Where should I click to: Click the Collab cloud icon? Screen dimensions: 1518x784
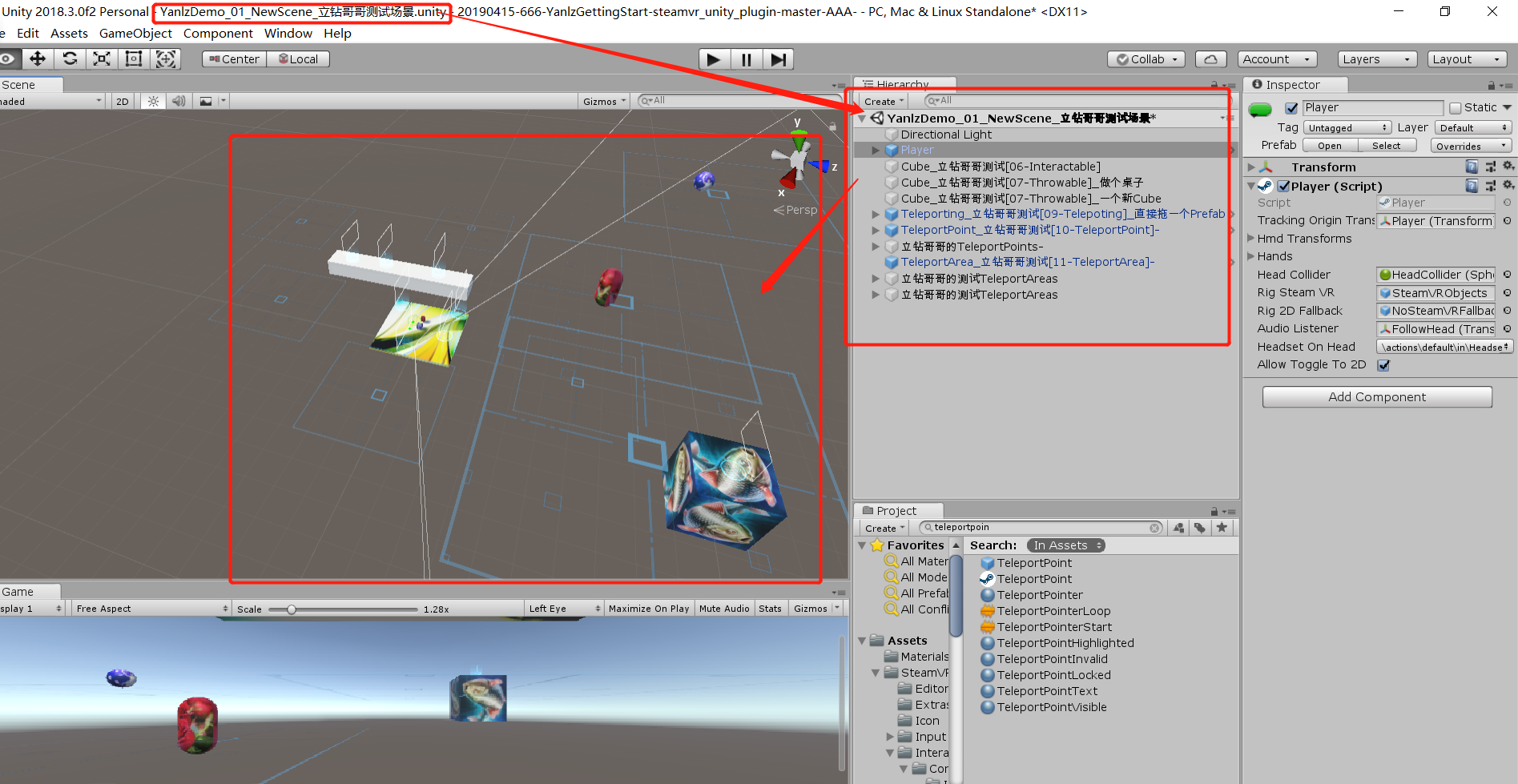1210,58
